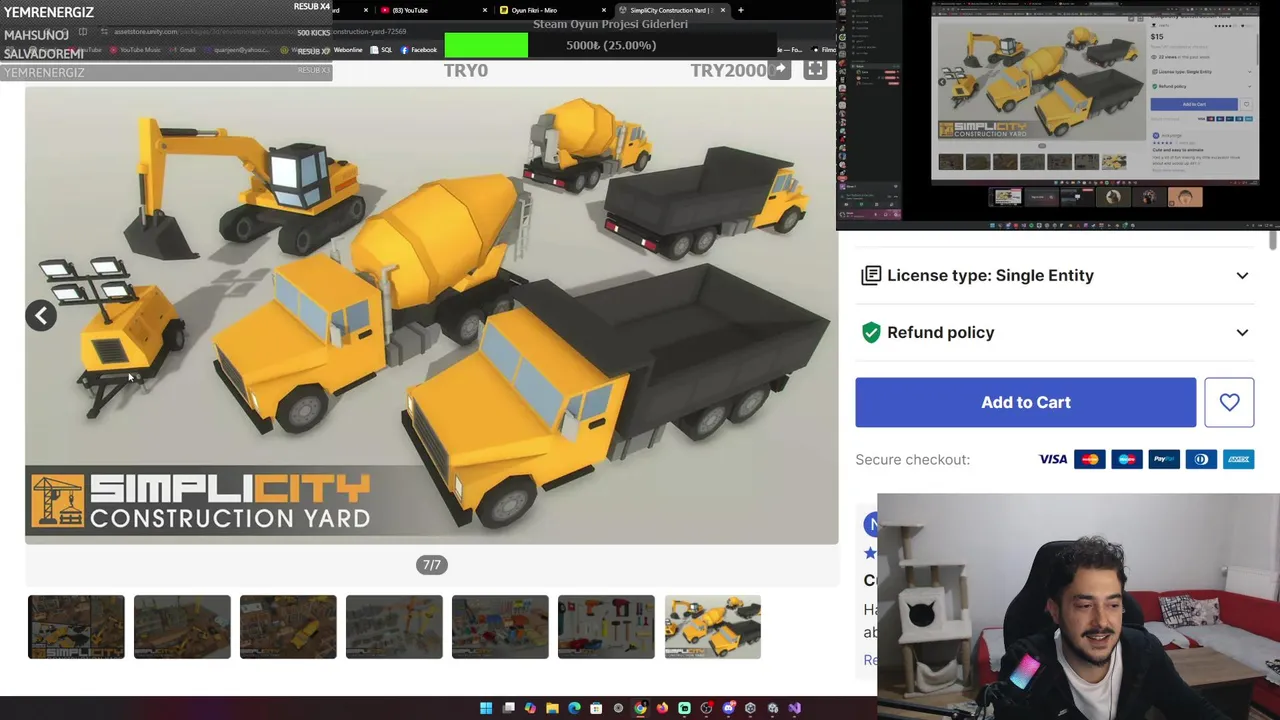Viewport: 1280px width, 720px height.
Task: Click the main construction vehicles preview image
Action: click(432, 315)
